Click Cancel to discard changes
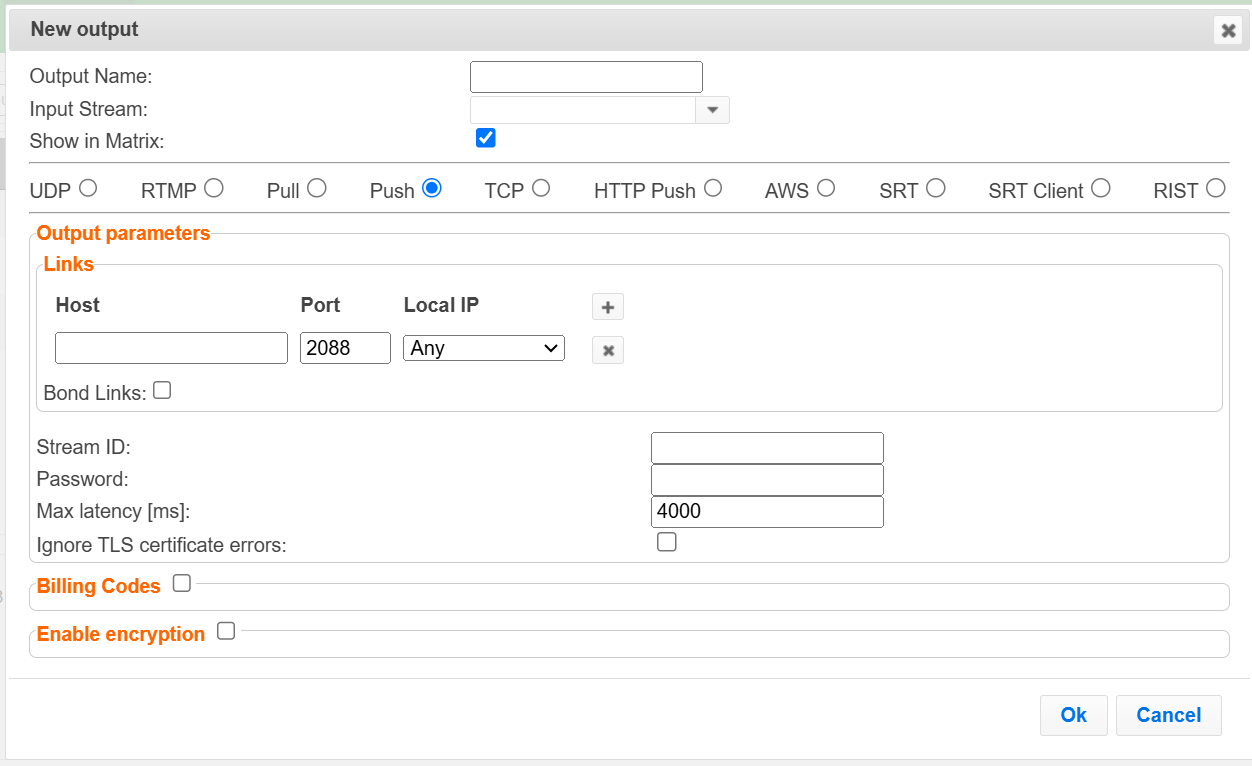 (x=1168, y=715)
